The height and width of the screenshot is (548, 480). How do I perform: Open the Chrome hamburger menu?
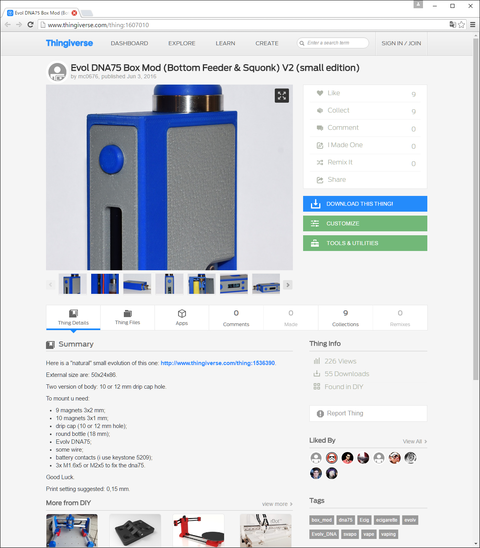click(x=473, y=24)
